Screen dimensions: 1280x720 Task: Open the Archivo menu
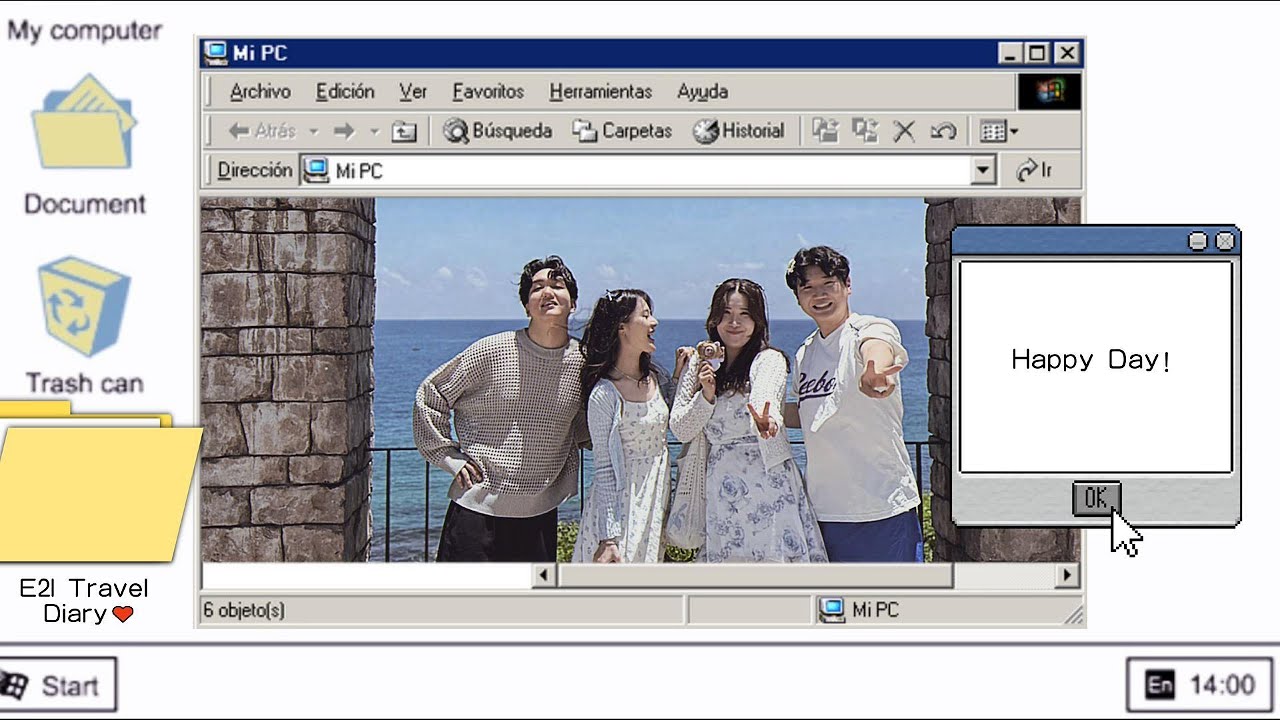pyautogui.click(x=260, y=91)
